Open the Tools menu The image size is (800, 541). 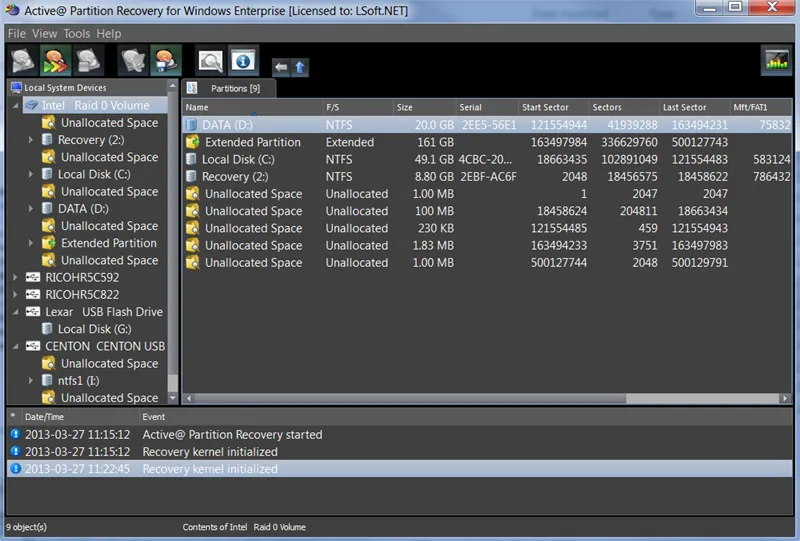click(77, 33)
